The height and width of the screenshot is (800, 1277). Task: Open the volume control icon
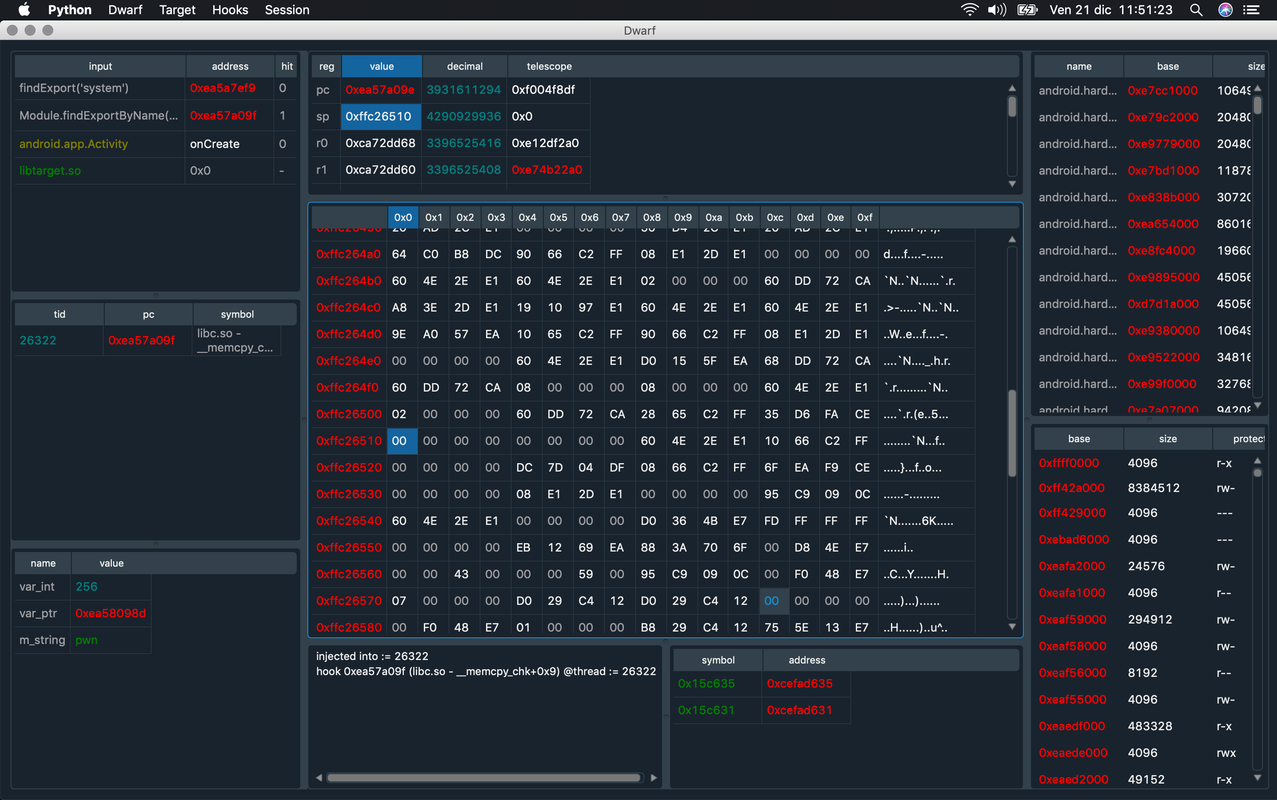997,10
